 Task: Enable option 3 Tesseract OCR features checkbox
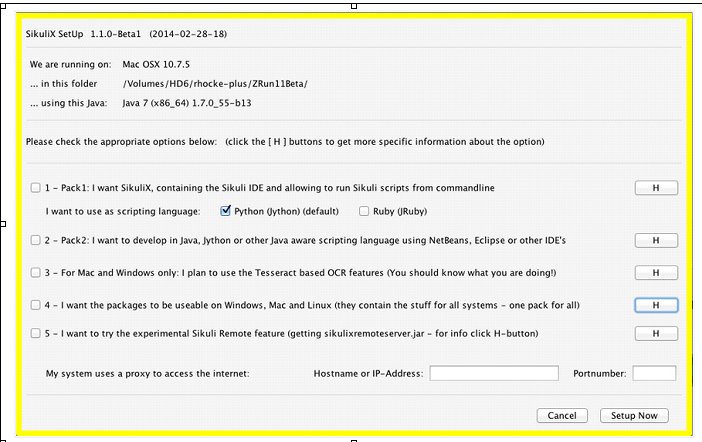point(35,273)
